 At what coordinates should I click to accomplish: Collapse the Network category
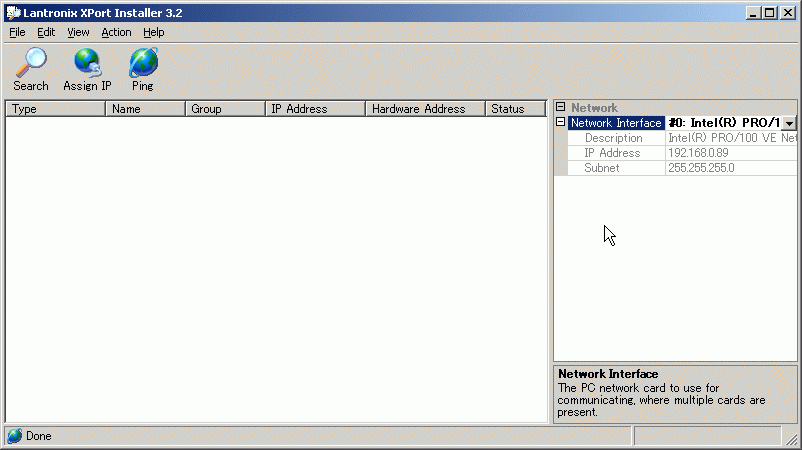point(561,107)
